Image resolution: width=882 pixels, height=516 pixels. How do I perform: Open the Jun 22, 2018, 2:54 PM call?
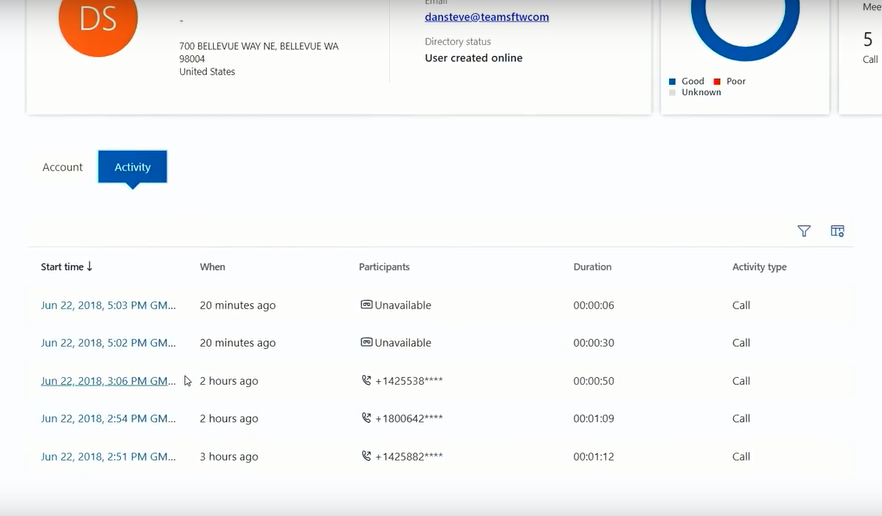[108, 419]
